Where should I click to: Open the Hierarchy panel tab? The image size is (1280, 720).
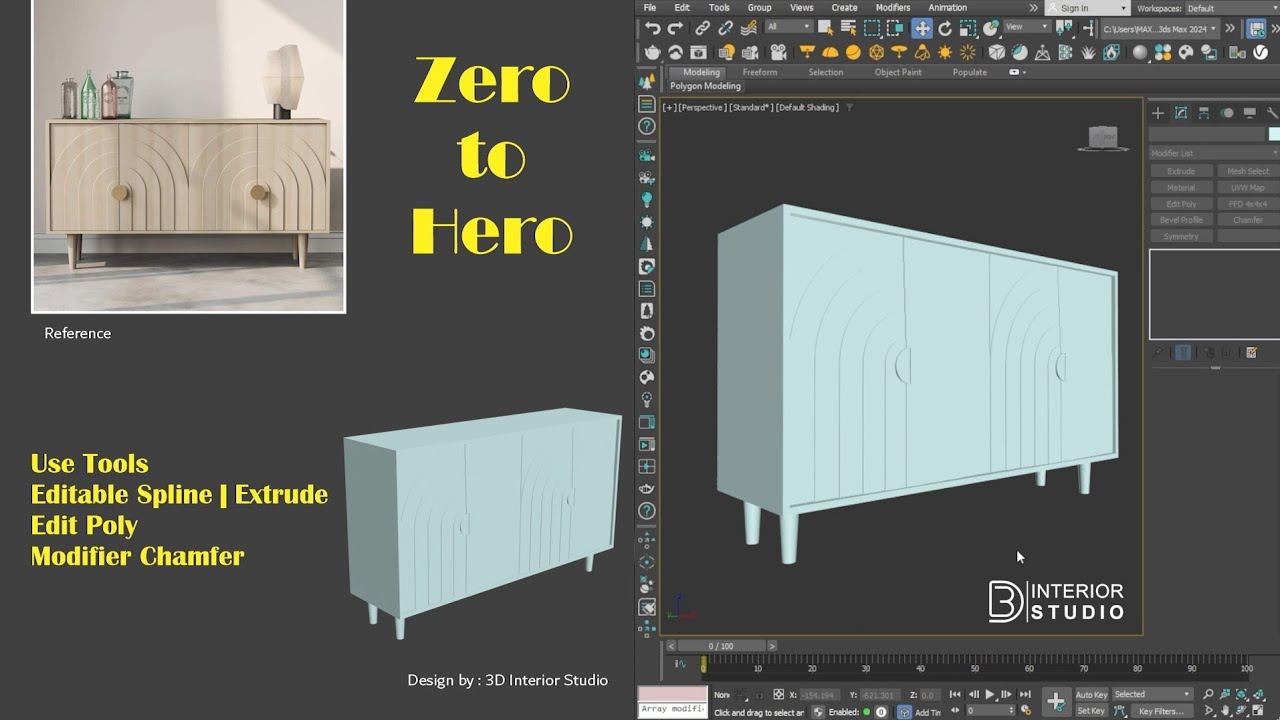(1204, 113)
